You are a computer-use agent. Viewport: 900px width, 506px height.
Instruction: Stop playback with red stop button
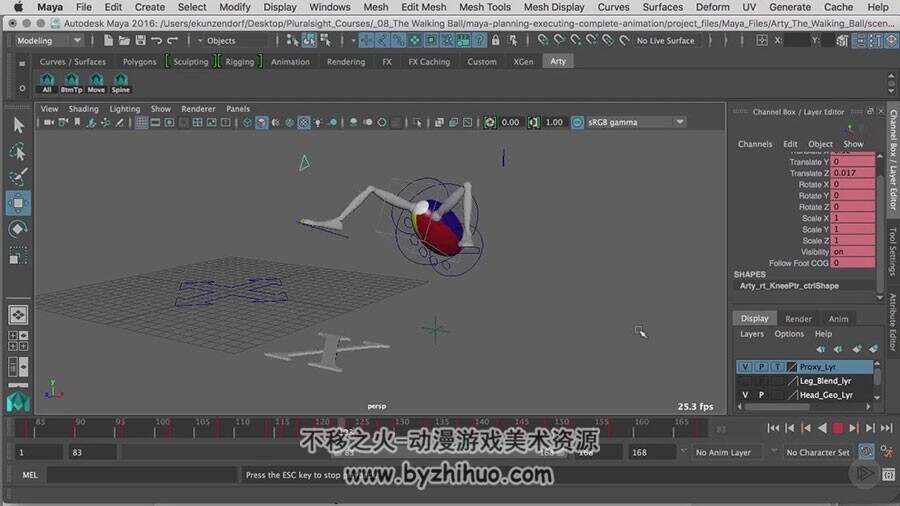(x=838, y=428)
